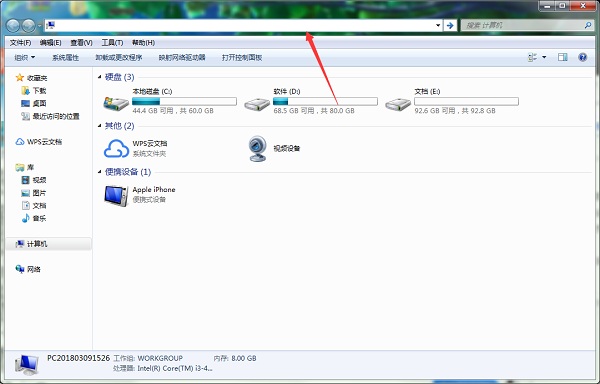Click the C: drive usage bar
The width and height of the screenshot is (600, 384).
click(184, 101)
